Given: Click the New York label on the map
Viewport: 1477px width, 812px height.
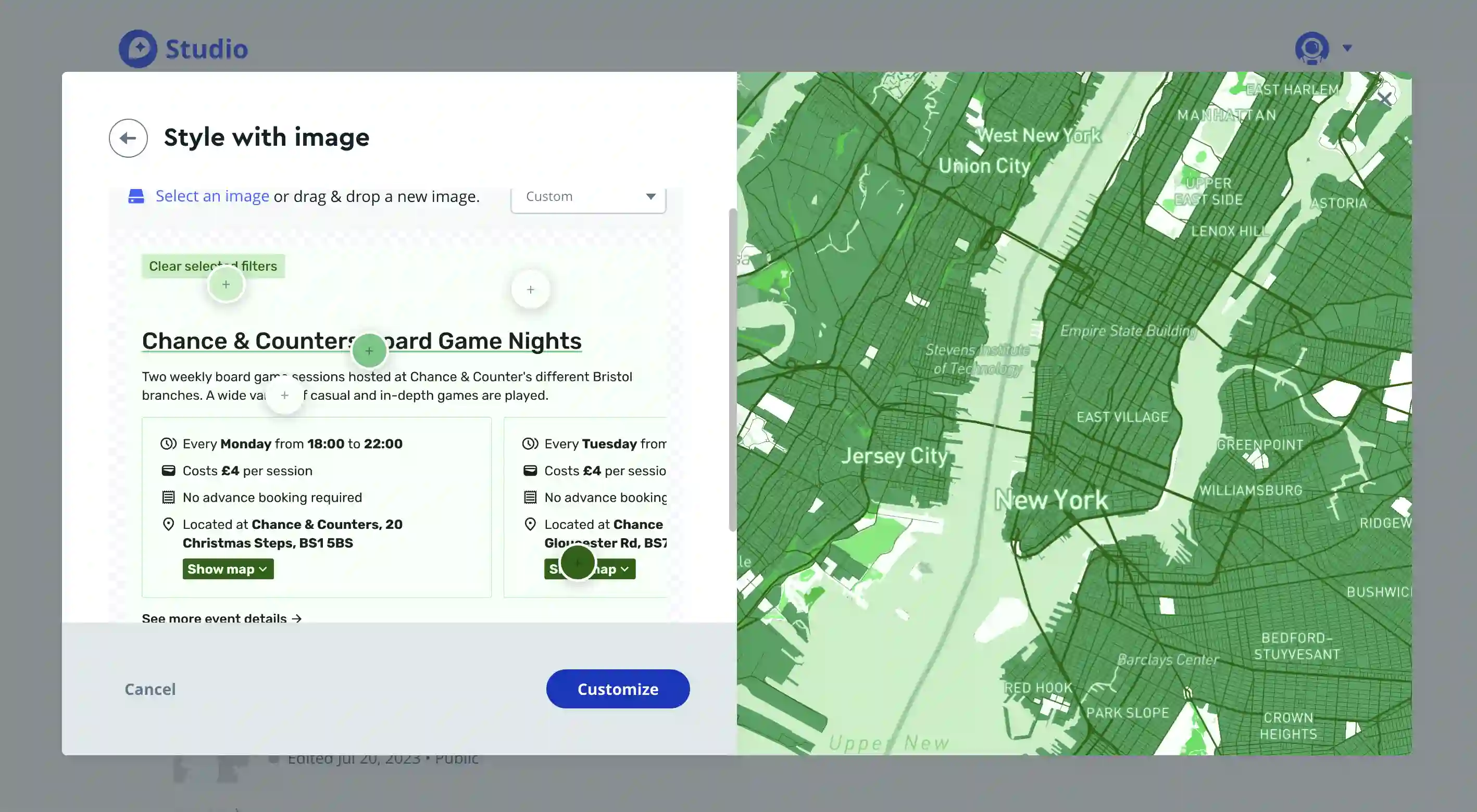Looking at the screenshot, I should [1051, 500].
